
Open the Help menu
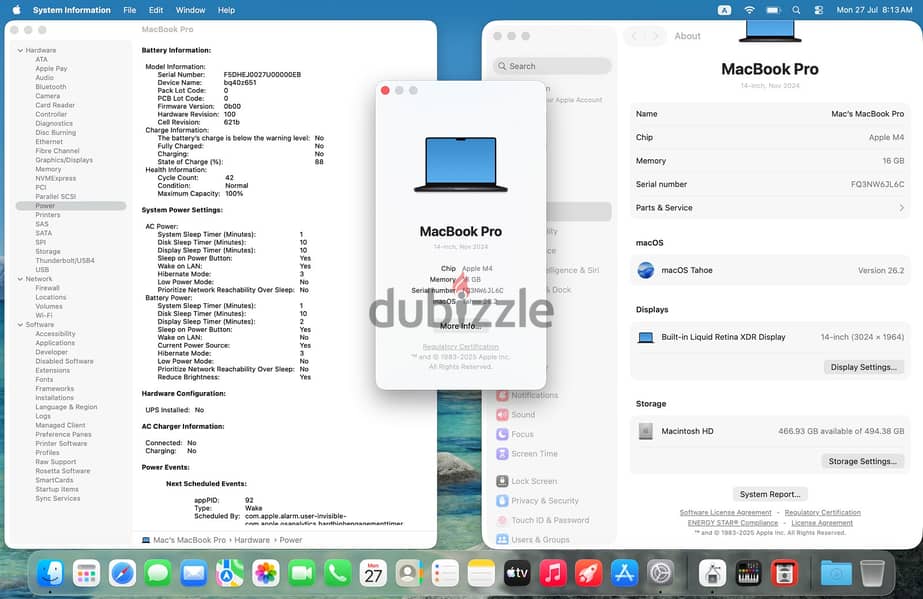click(x=226, y=10)
